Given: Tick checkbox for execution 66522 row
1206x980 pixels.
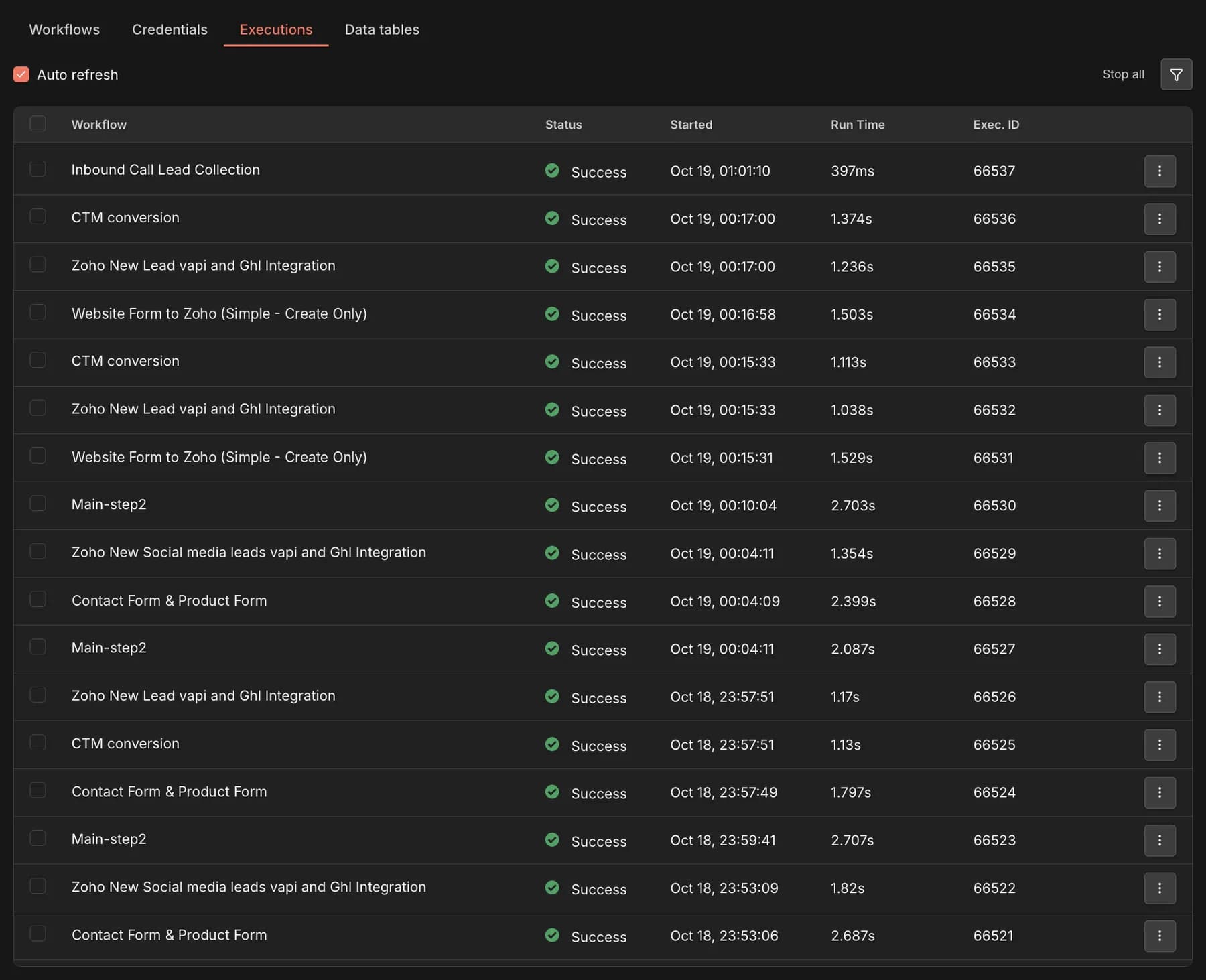Looking at the screenshot, I should 38,886.
